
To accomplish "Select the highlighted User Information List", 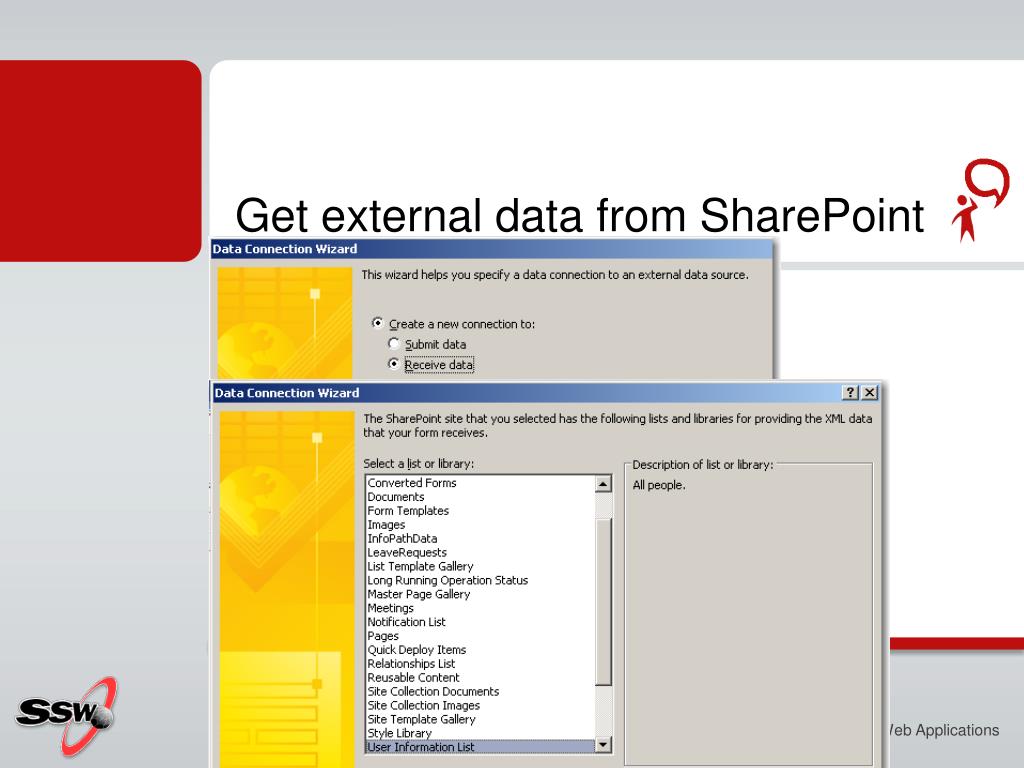I will (x=481, y=746).
